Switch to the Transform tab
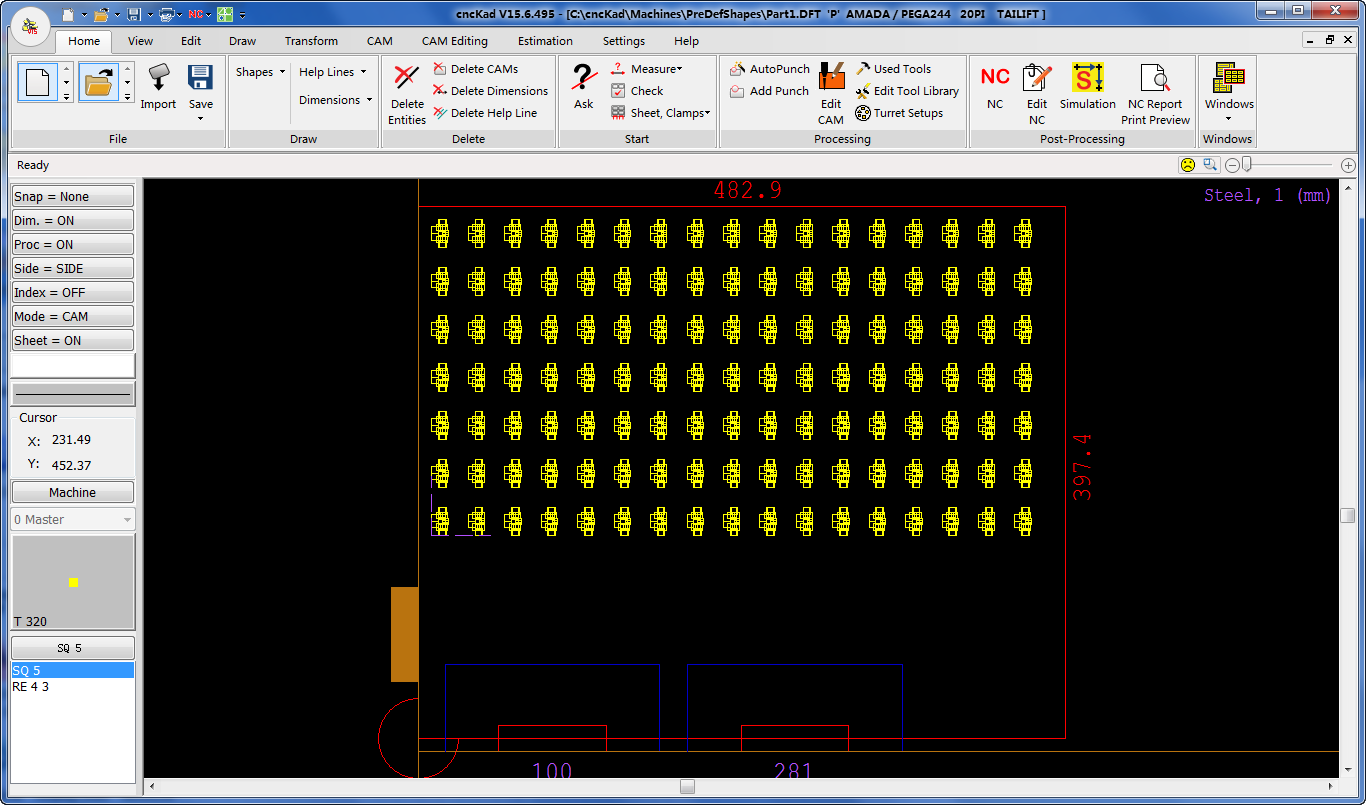This screenshot has height=805, width=1366. [x=311, y=41]
